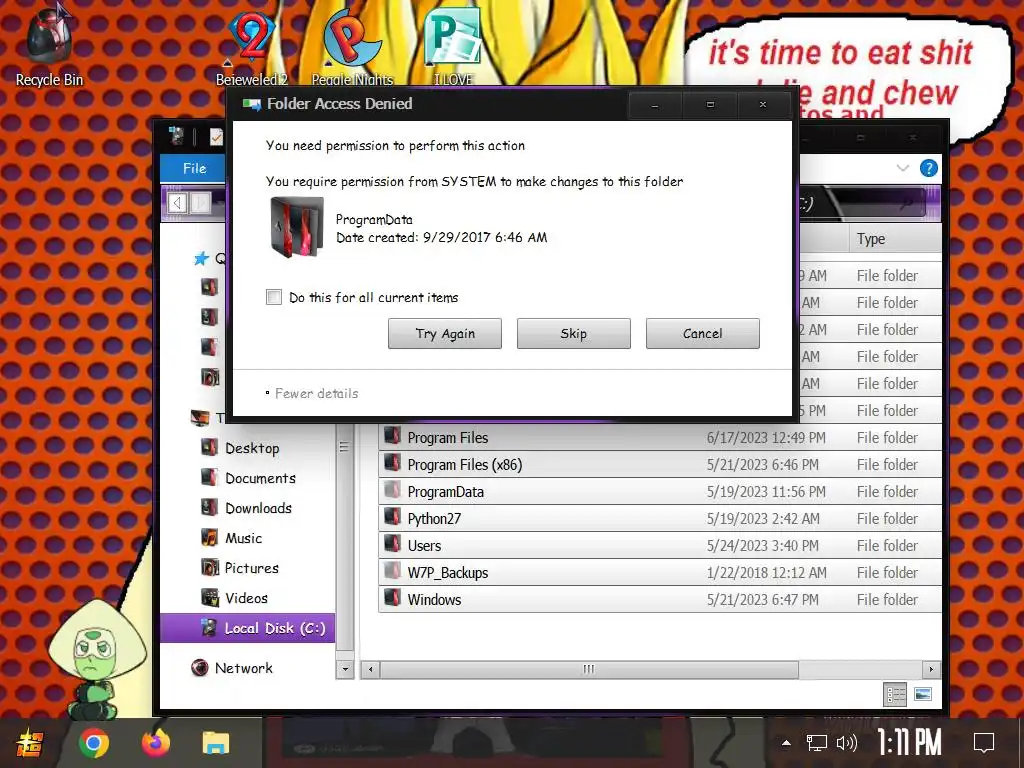Click the Explorer back navigation arrow

176,203
